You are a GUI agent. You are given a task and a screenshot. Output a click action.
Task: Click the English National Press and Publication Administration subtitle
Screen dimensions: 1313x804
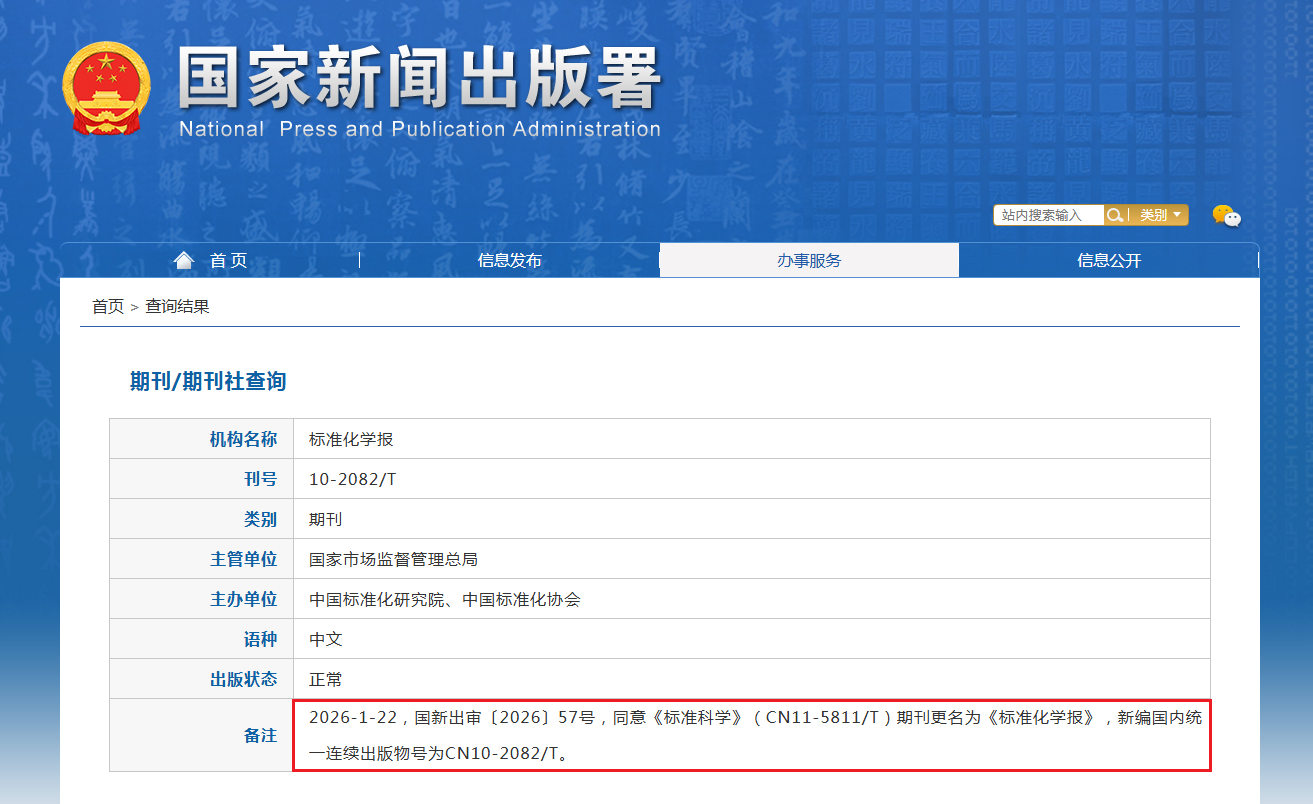pos(420,129)
